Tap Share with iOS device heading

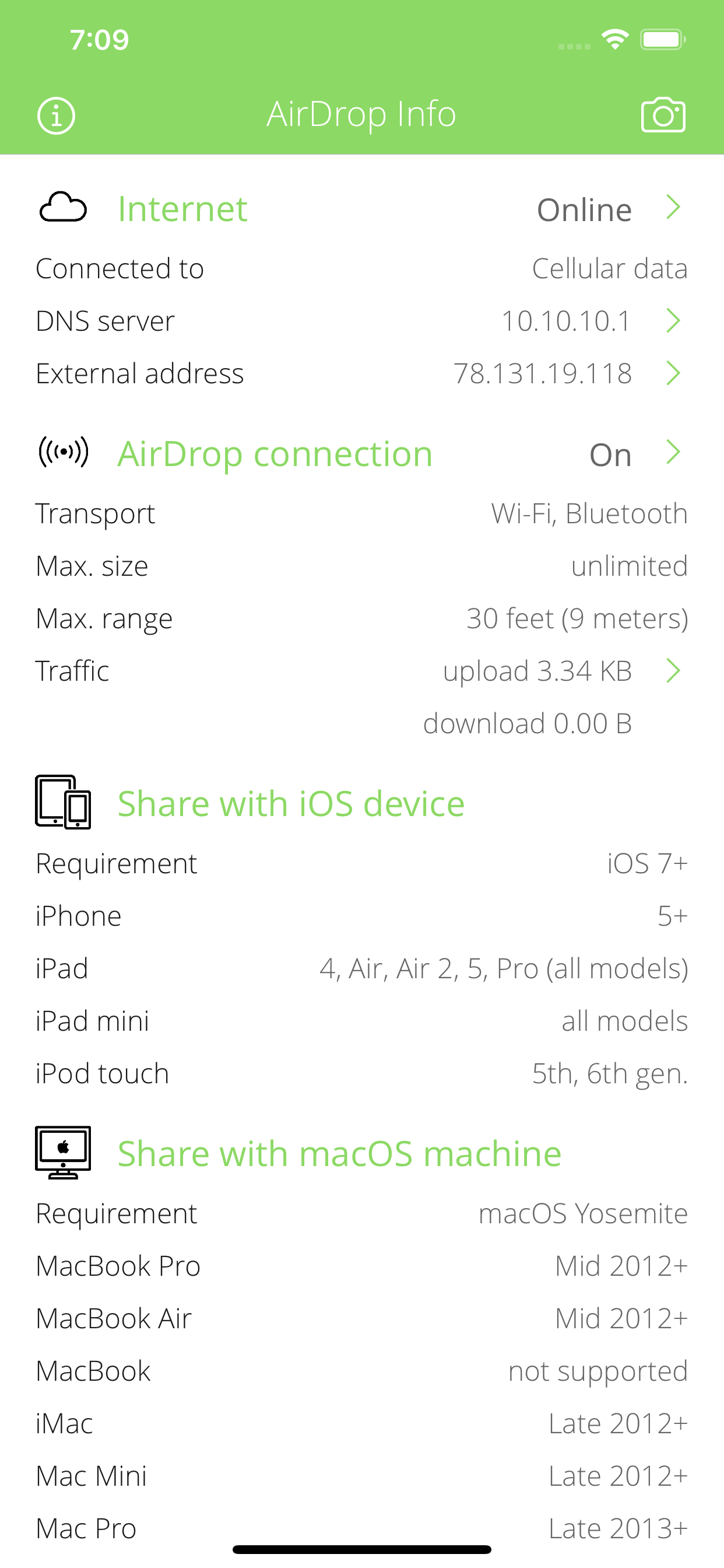coord(291,803)
